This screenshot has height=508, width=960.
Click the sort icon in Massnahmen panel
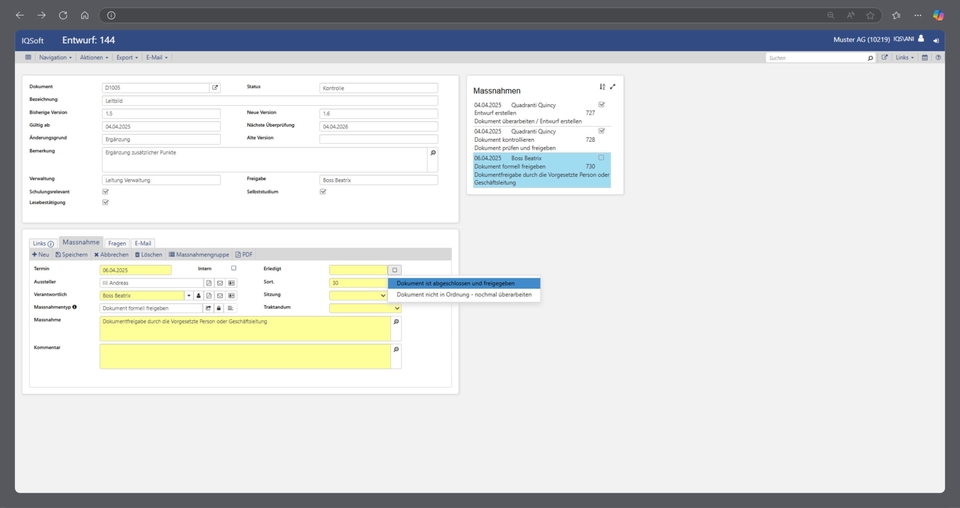pos(602,87)
